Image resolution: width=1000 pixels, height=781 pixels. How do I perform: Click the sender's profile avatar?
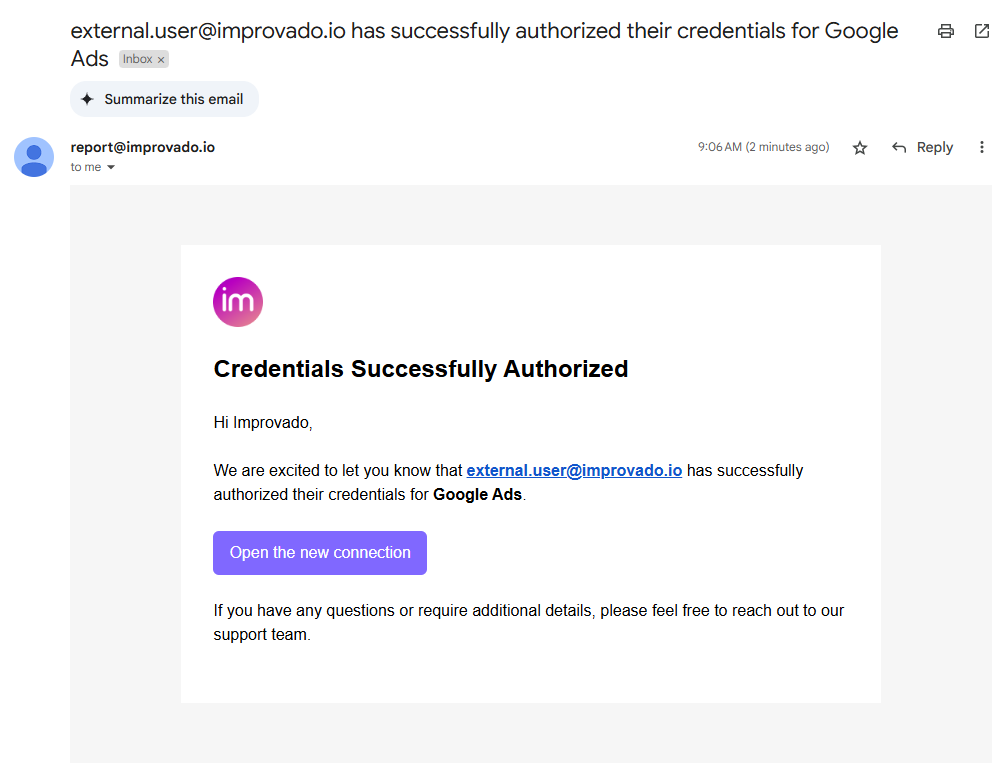pyautogui.click(x=34, y=157)
